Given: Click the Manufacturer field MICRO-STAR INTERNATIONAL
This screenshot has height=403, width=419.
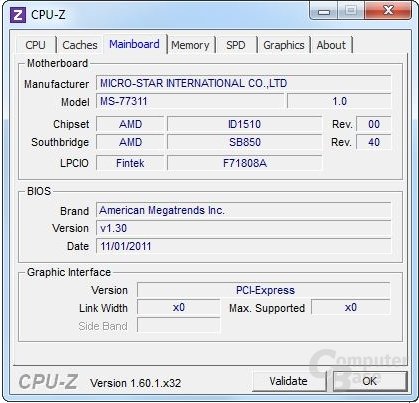Looking at the screenshot, I should click(x=243, y=83).
